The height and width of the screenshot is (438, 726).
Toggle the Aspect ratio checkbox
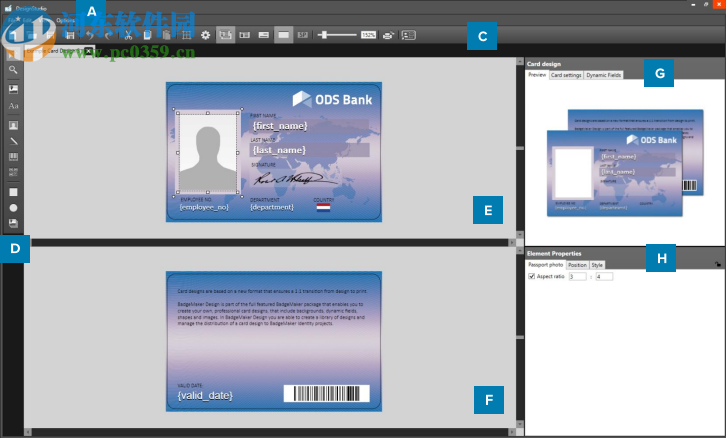coord(532,276)
